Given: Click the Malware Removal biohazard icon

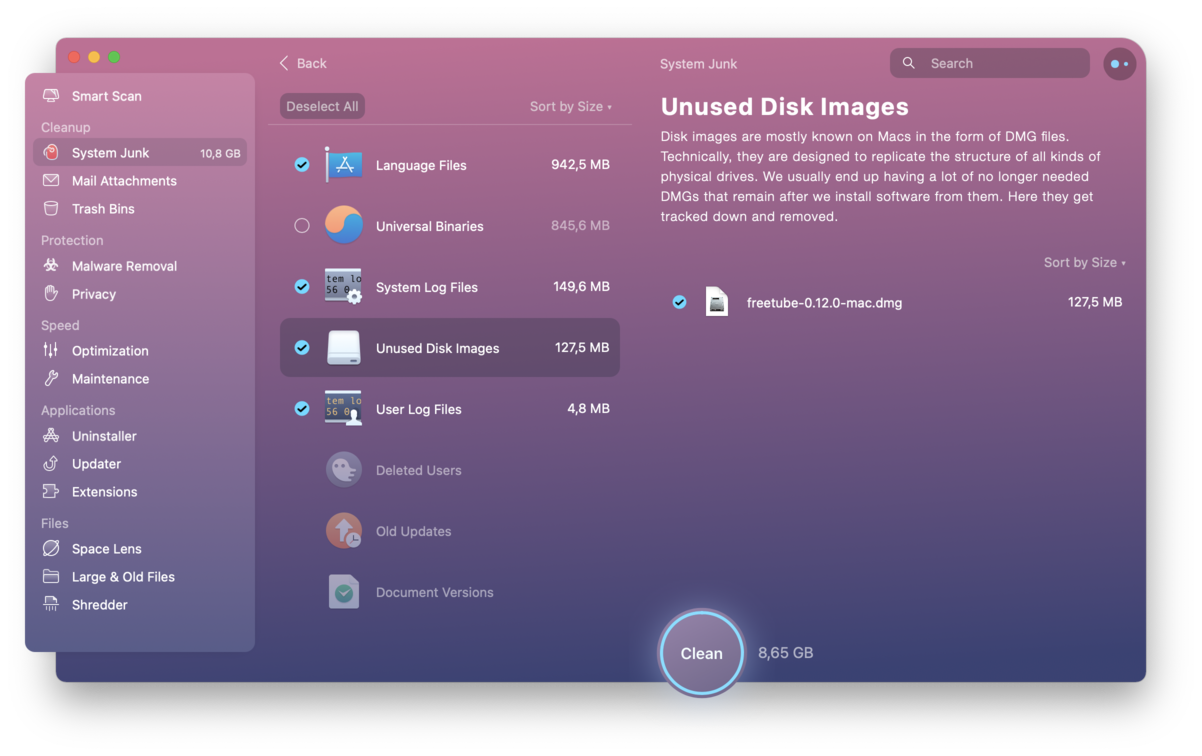Looking at the screenshot, I should 51,266.
